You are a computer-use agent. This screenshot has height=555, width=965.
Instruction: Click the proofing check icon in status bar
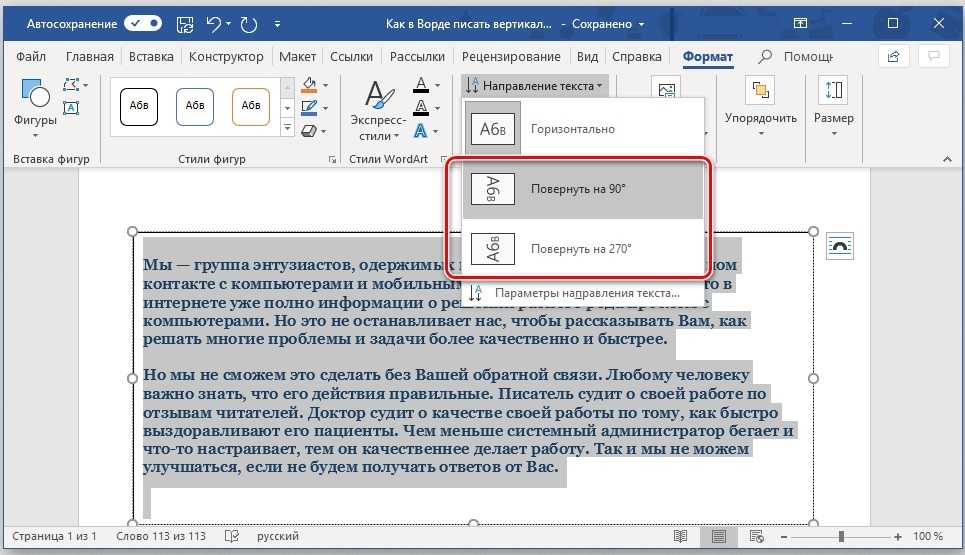click(231, 537)
